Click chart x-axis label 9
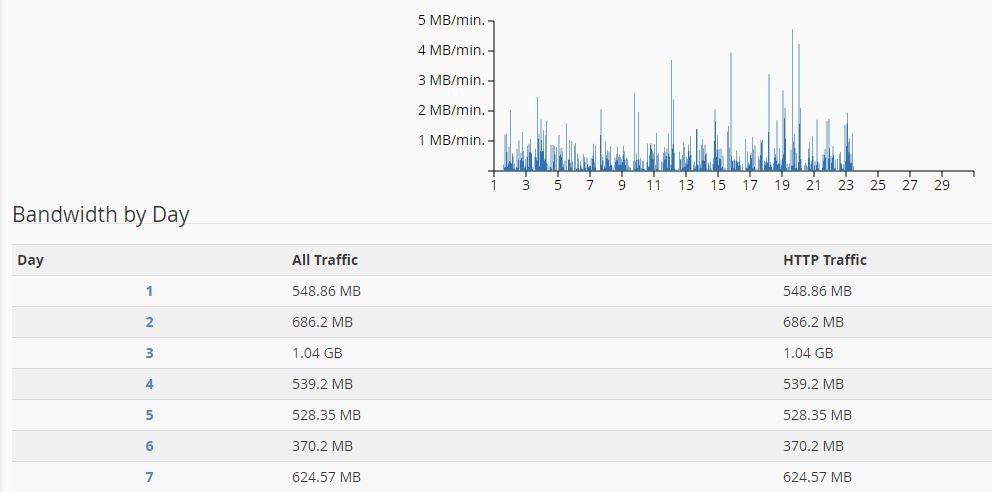This screenshot has height=492, width=992. pyautogui.click(x=622, y=185)
